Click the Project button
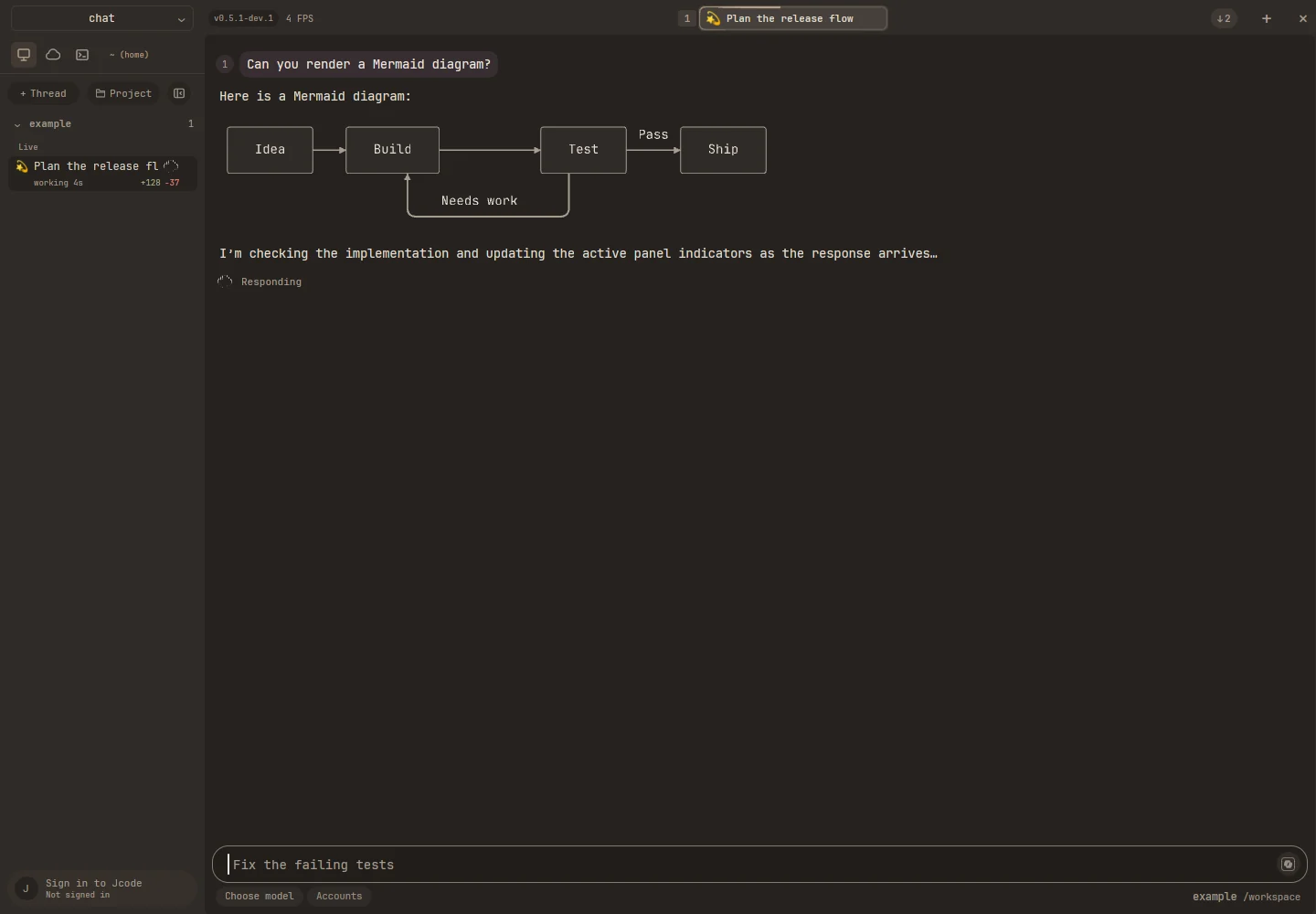 tap(123, 93)
